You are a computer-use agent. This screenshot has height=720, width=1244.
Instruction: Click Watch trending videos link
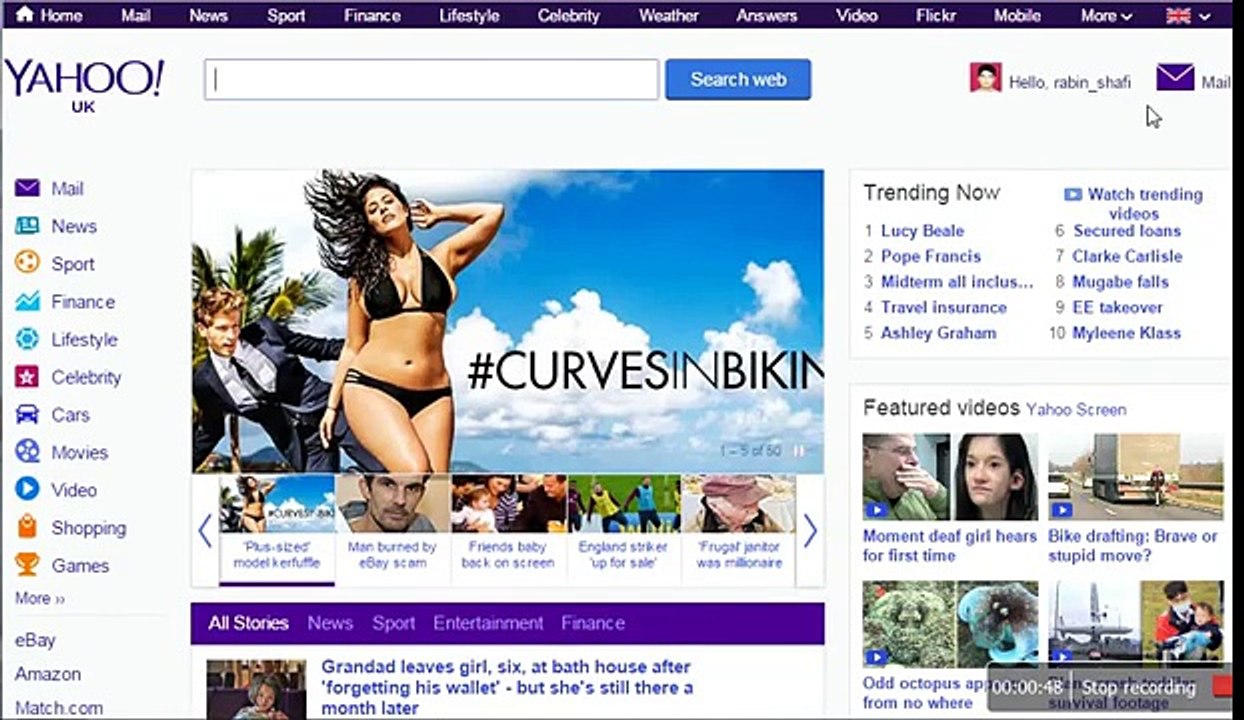(1145, 204)
